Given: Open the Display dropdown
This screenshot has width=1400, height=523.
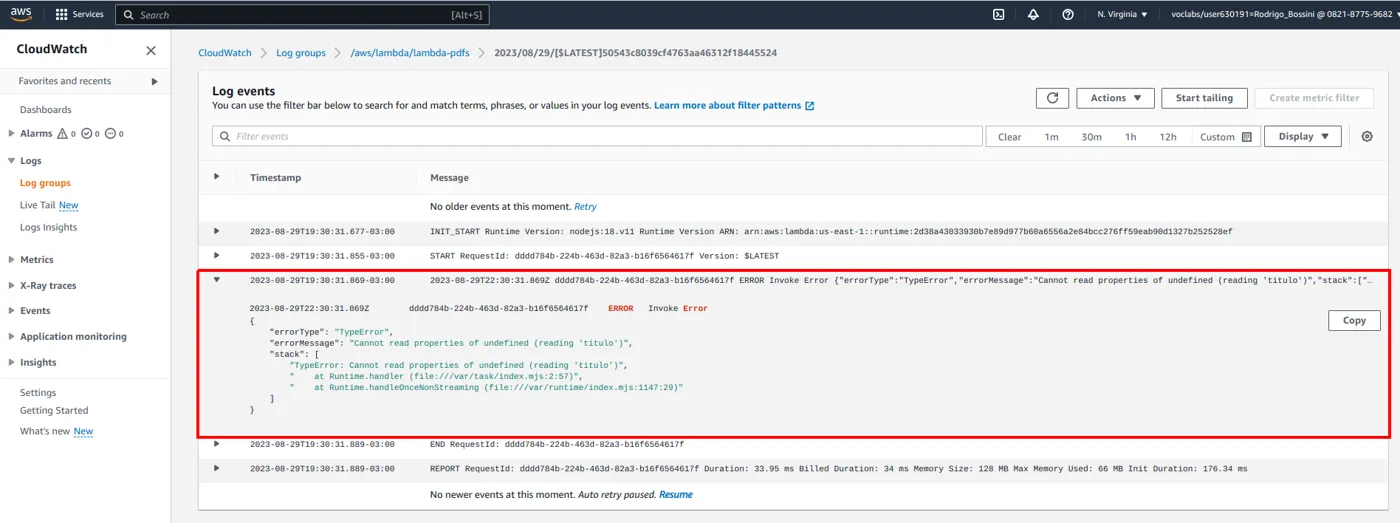Looking at the screenshot, I should (x=1302, y=136).
